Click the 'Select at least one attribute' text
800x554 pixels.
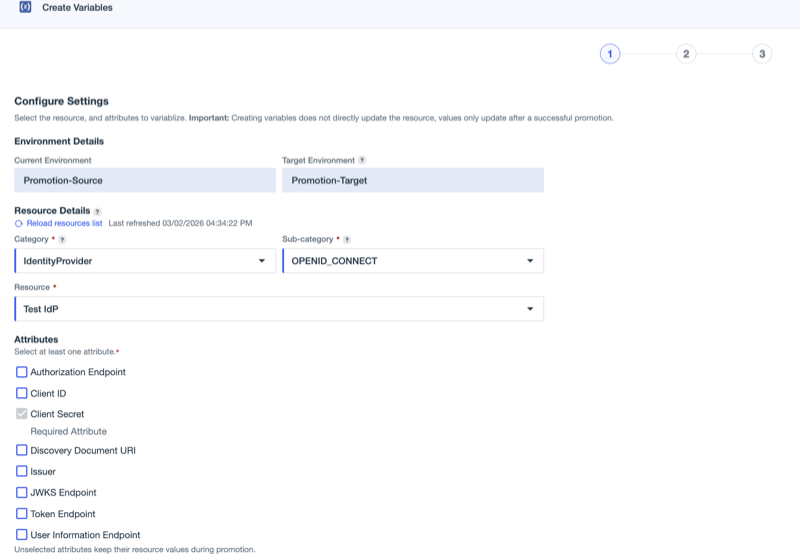pyautogui.click(x=65, y=351)
